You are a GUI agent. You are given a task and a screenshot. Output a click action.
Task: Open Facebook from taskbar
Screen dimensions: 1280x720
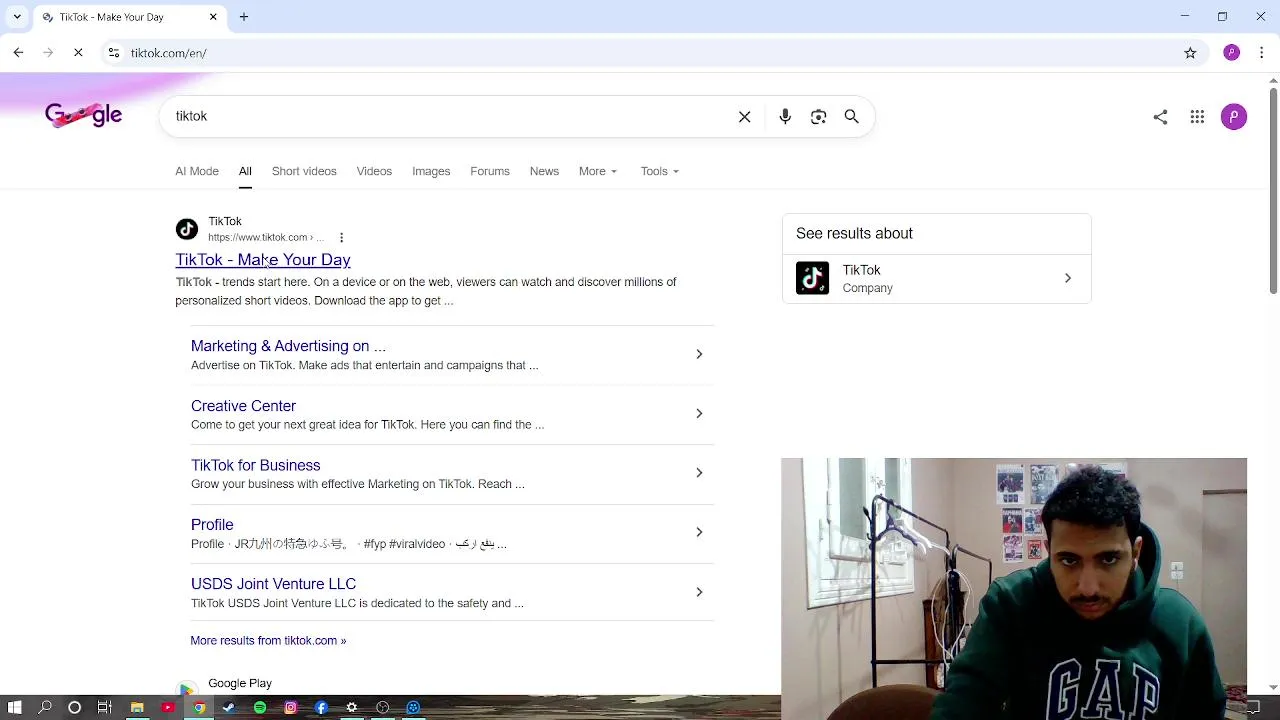pos(321,707)
